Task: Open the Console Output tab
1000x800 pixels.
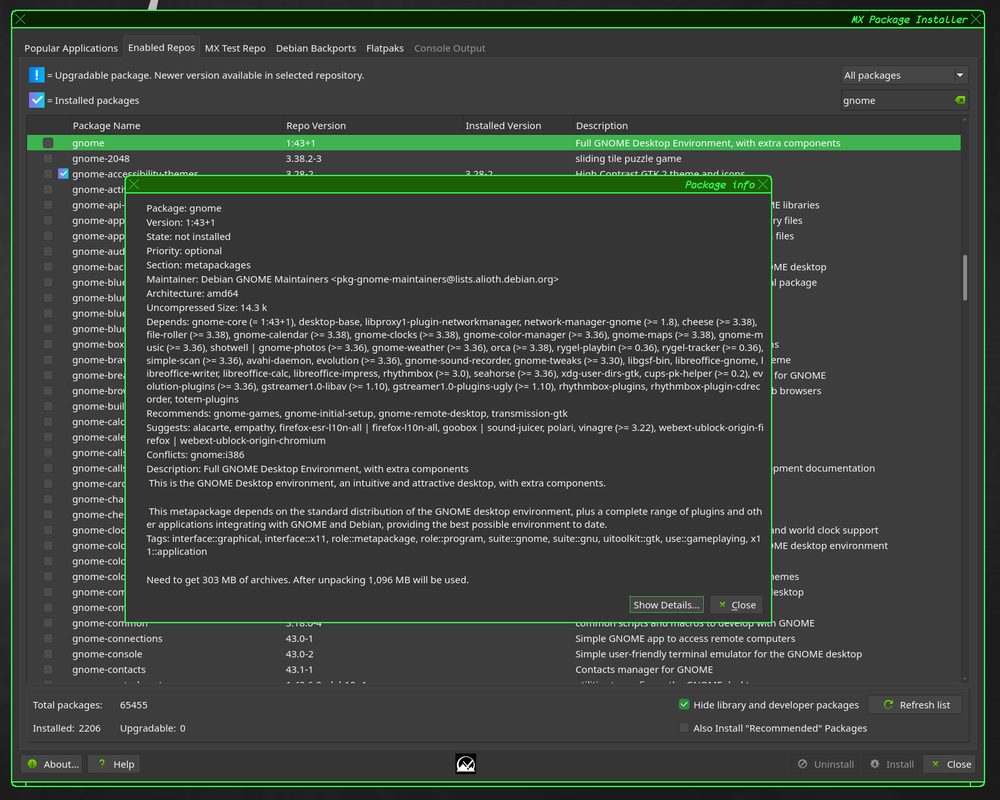Action: click(x=450, y=48)
